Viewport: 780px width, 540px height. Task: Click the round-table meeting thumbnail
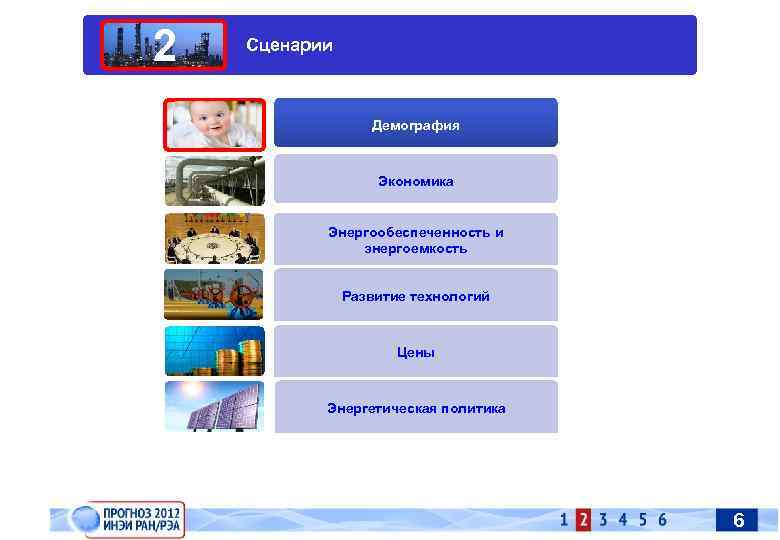tap(214, 238)
